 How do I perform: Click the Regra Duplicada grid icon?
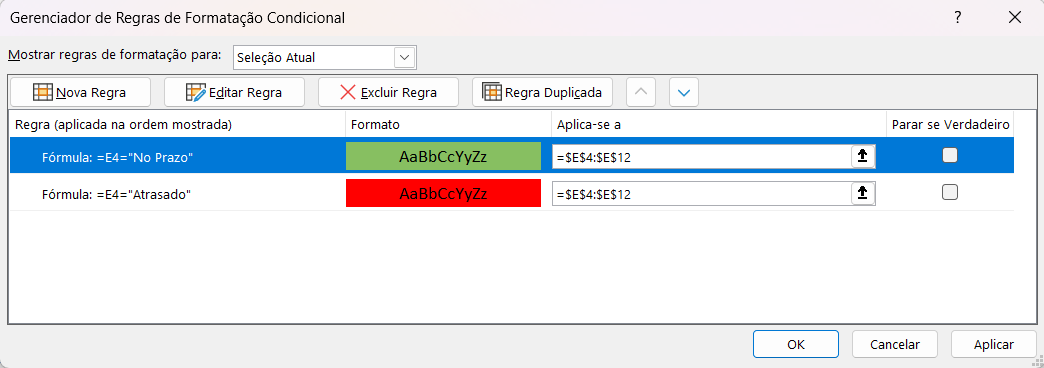coord(492,92)
